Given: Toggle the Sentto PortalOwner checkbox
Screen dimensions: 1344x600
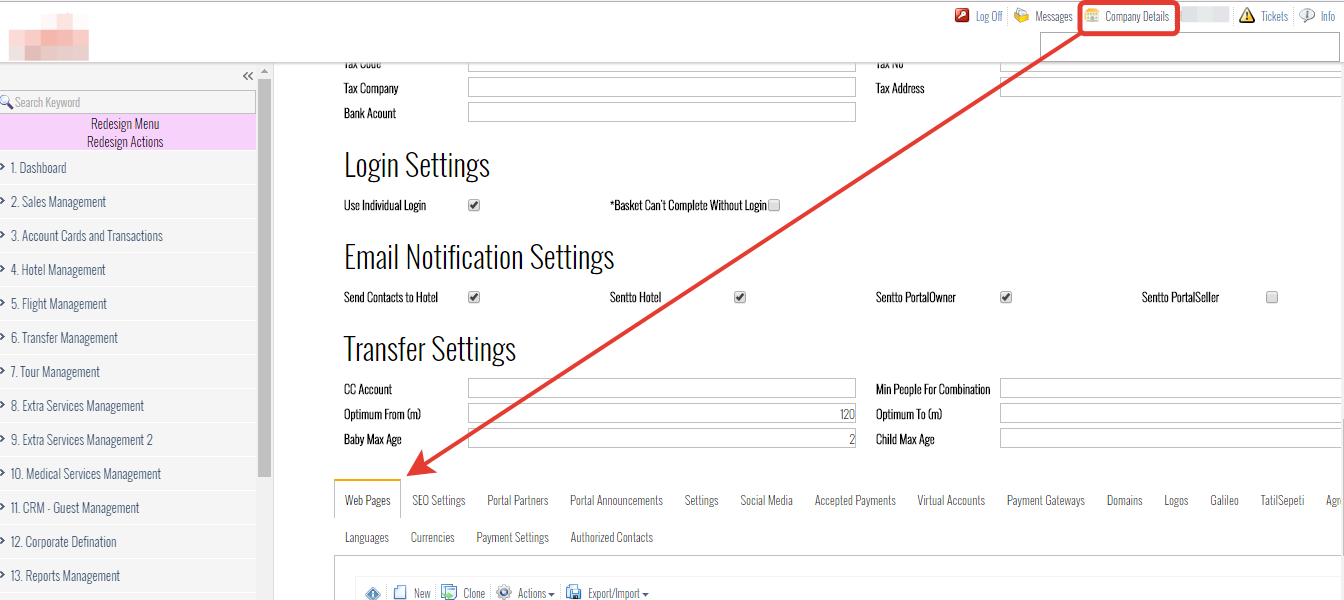Looking at the screenshot, I should (1006, 297).
